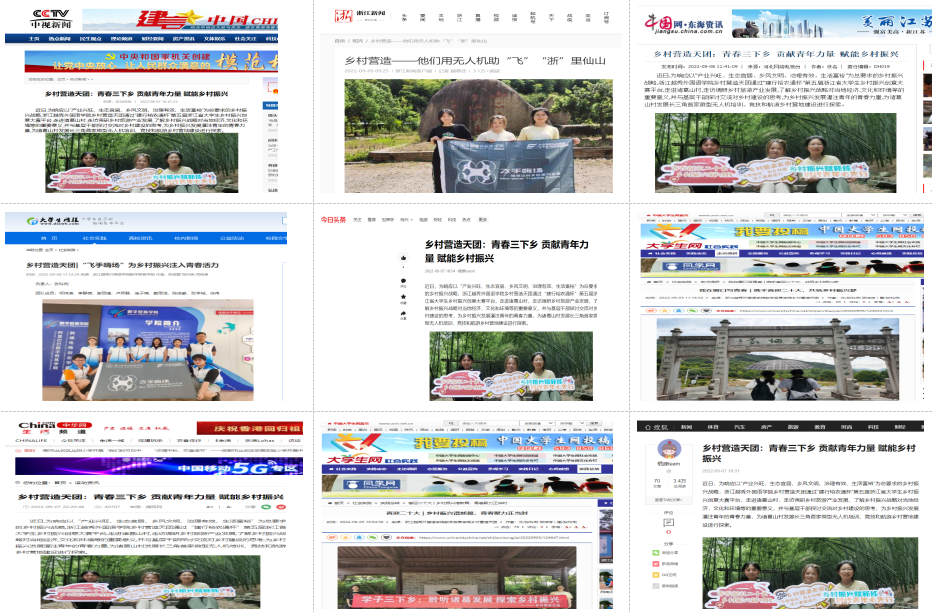Click the 今日头条 red logo
932x612 pixels.
click(332, 219)
